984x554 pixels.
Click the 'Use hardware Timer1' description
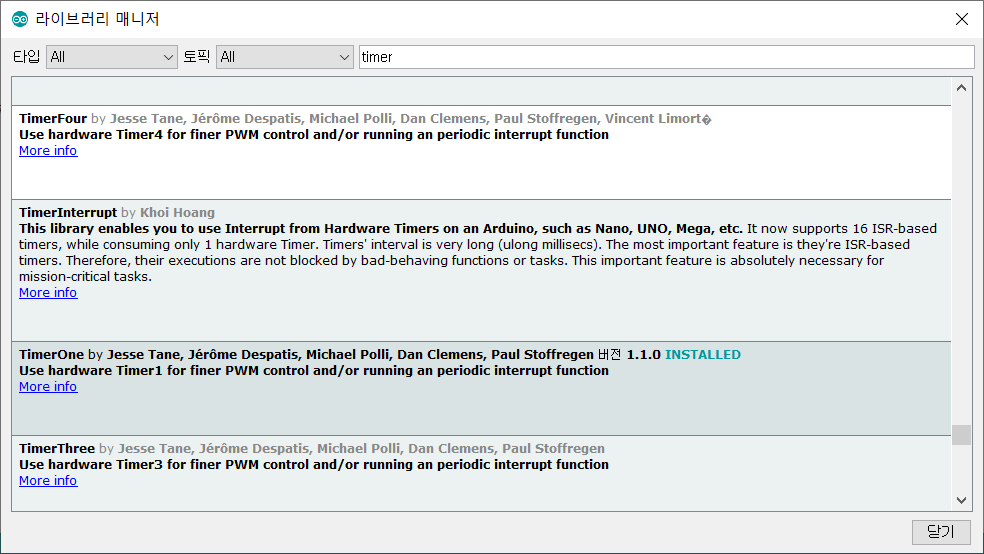[314, 370]
